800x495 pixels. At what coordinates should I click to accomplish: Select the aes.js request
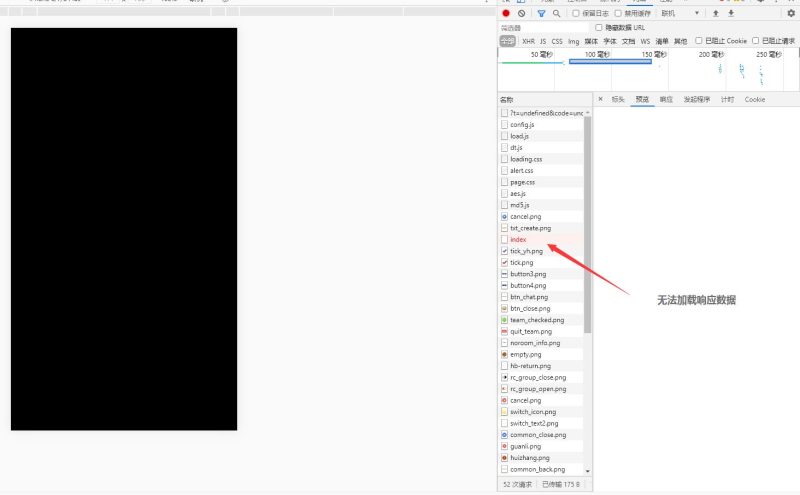pyautogui.click(x=541, y=193)
